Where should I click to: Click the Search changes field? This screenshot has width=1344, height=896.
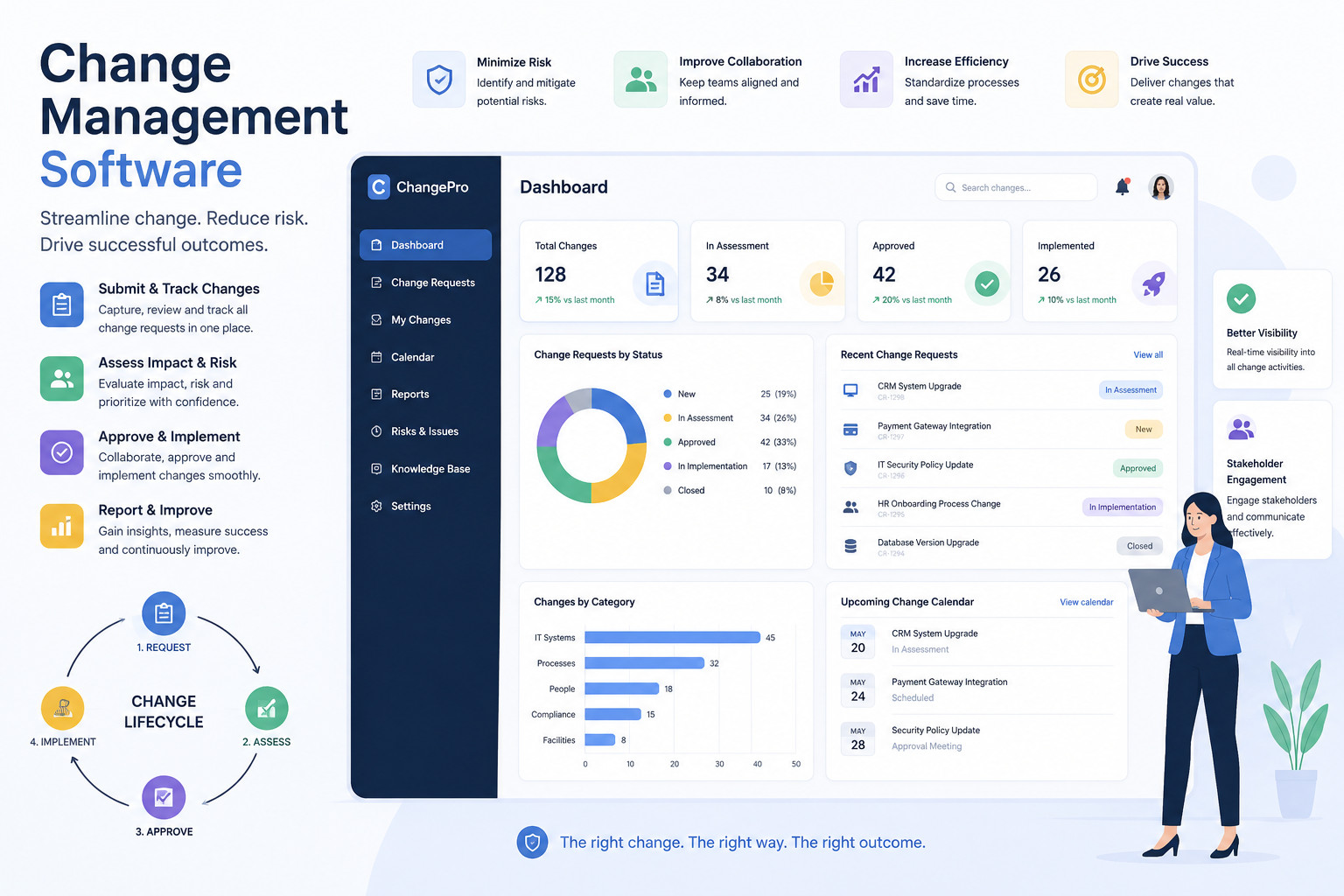[x=1016, y=187]
